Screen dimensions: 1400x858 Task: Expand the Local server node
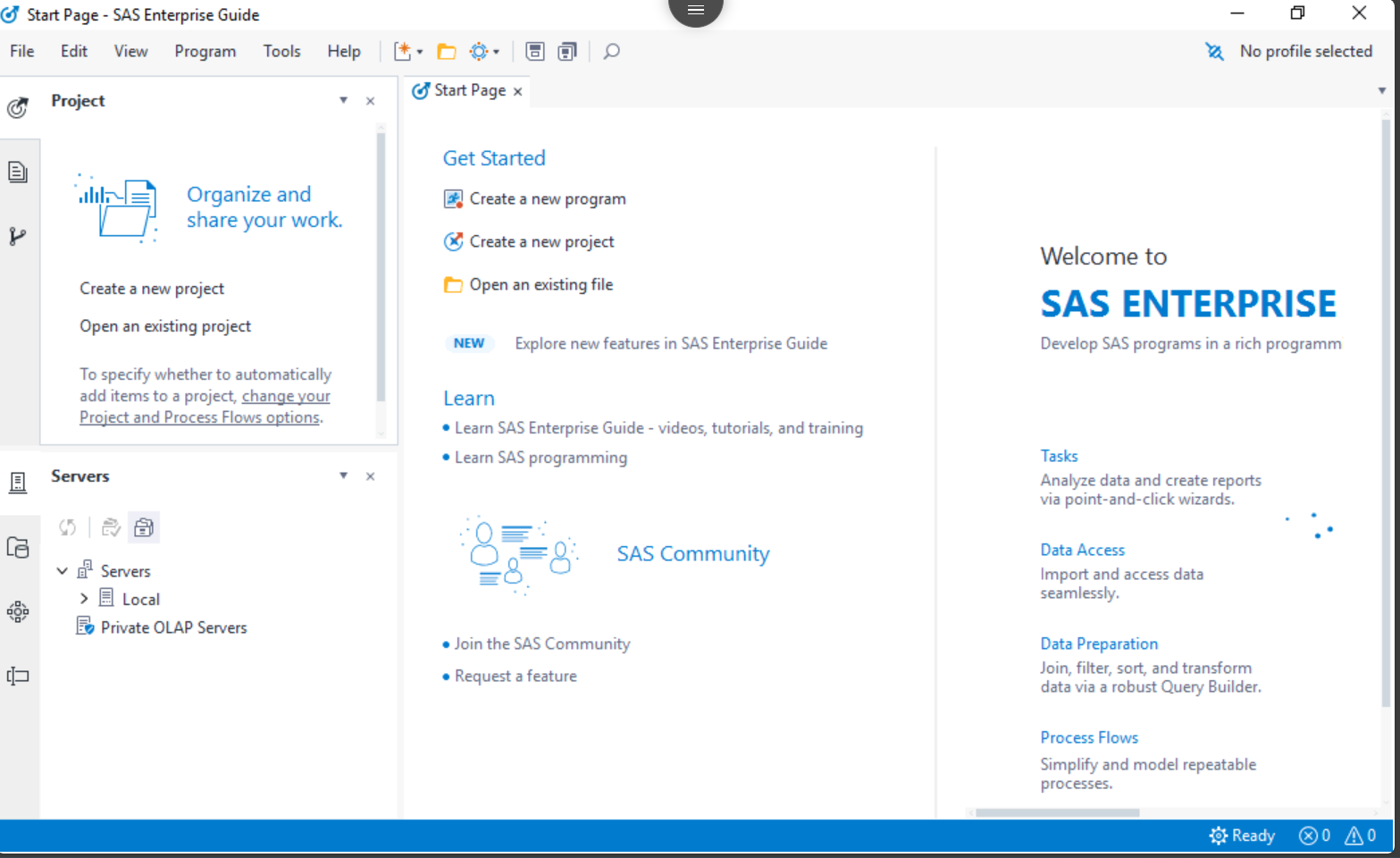point(84,599)
